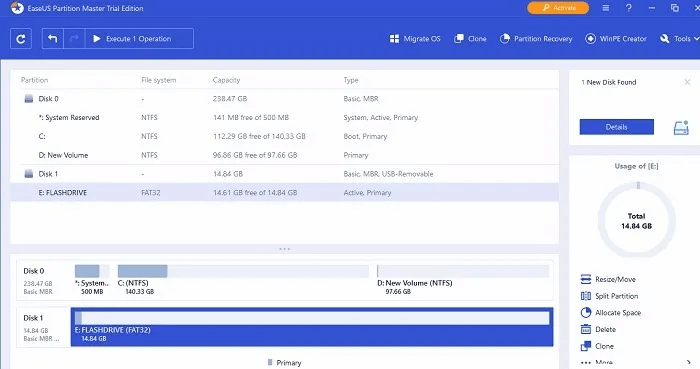Click the Partition column header
This screenshot has height=369, width=700.
(x=34, y=80)
